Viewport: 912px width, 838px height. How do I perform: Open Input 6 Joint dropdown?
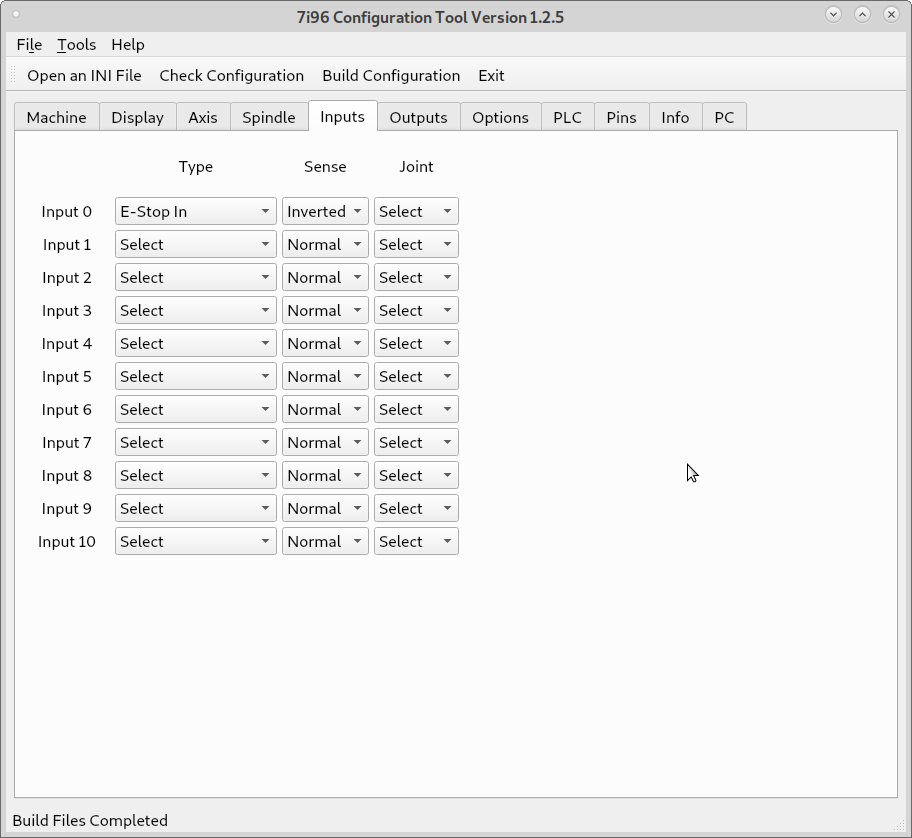(x=416, y=409)
